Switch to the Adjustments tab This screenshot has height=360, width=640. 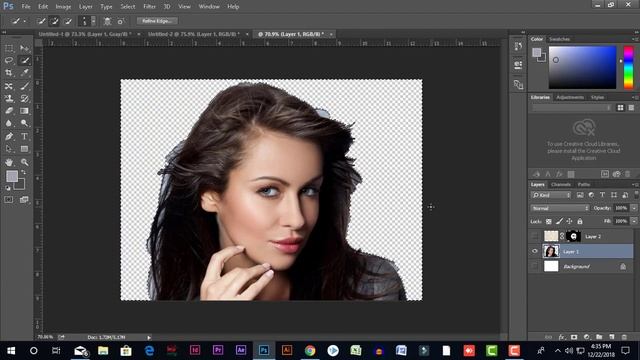coord(570,97)
